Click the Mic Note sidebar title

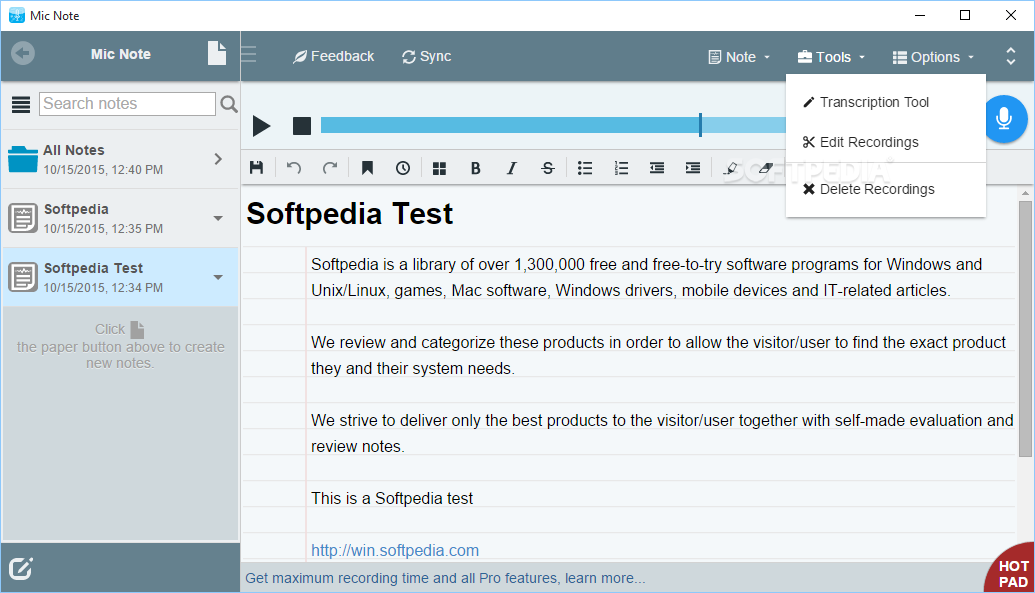[121, 54]
